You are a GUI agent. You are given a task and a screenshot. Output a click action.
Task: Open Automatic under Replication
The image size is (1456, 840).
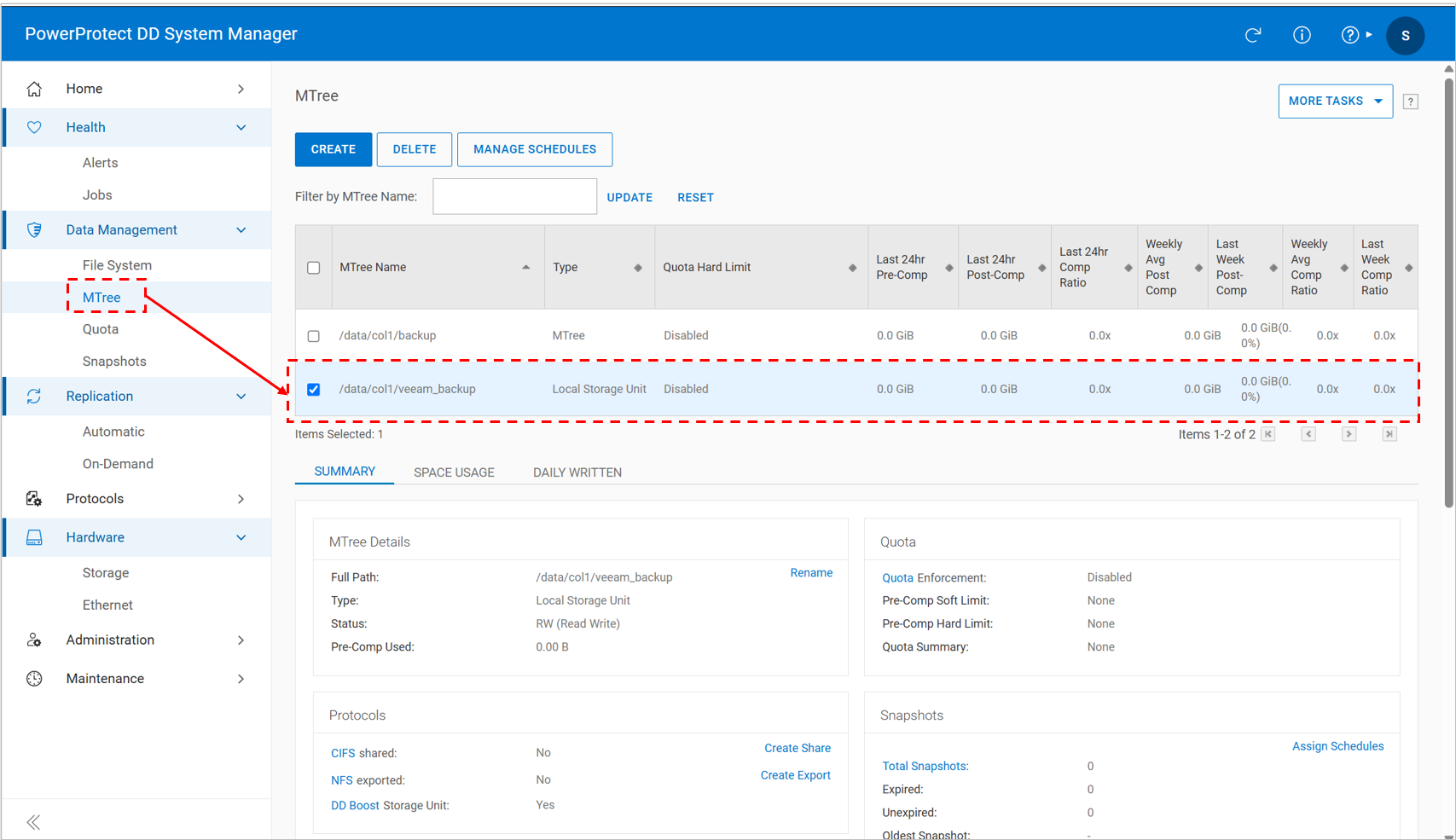coord(113,432)
